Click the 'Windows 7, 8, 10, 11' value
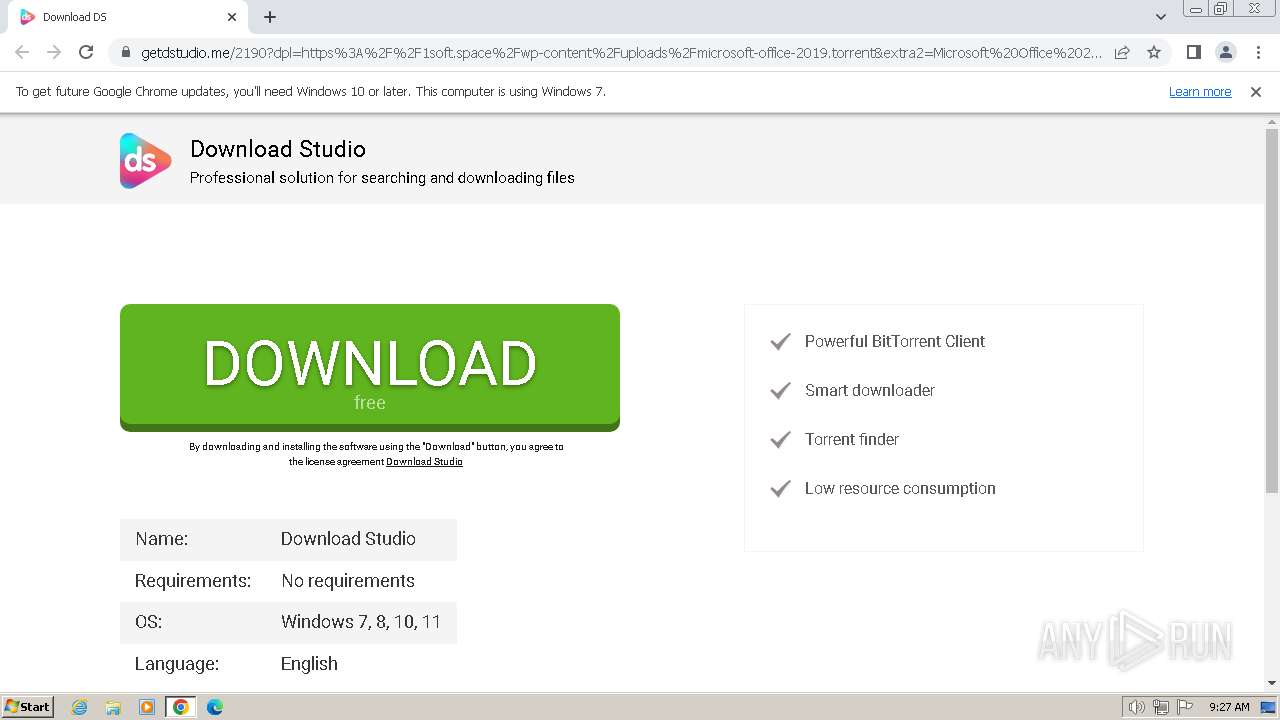1280x720 pixels. click(361, 622)
